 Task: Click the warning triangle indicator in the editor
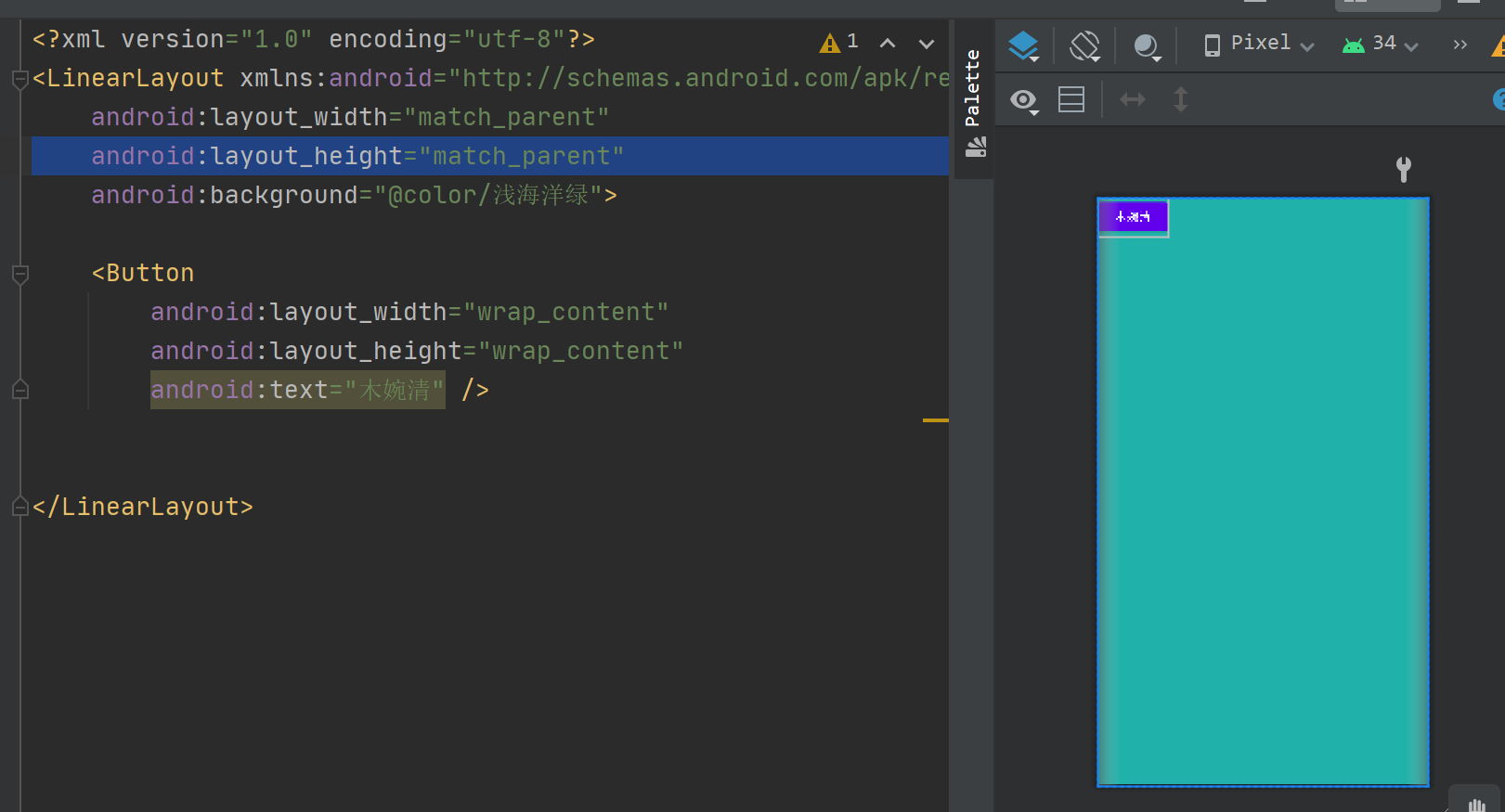[x=829, y=43]
